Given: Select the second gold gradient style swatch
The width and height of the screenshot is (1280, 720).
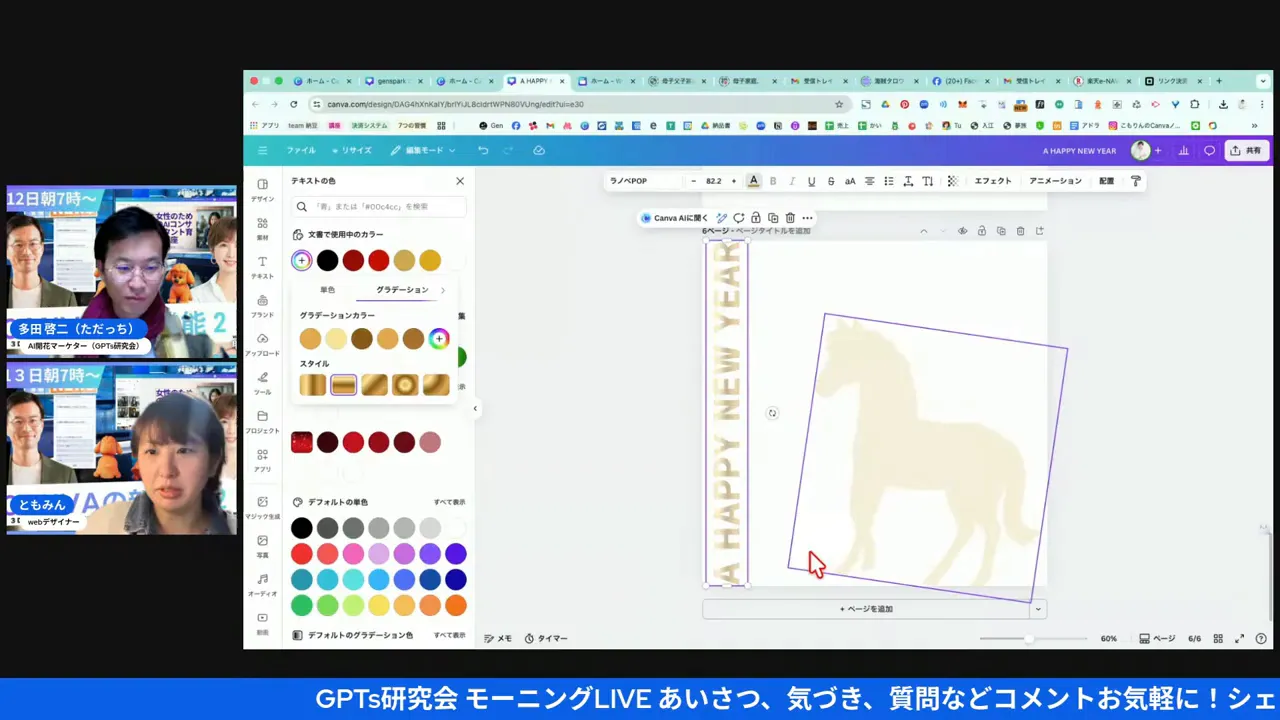Looking at the screenshot, I should pos(343,385).
